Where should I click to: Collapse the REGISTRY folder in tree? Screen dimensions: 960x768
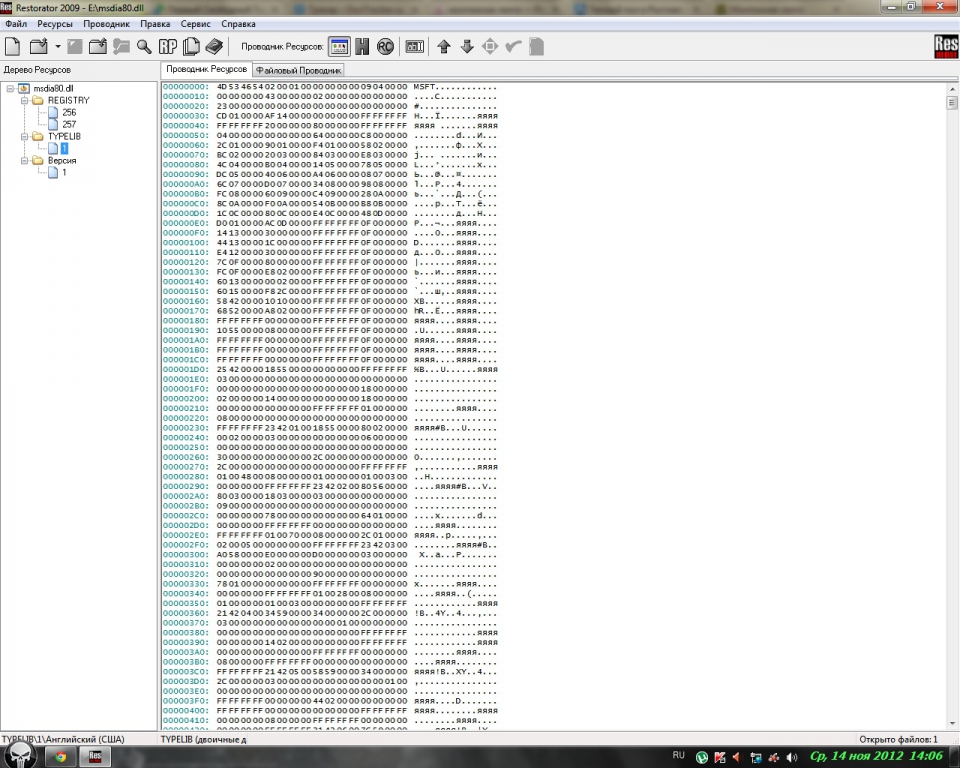tap(25, 101)
